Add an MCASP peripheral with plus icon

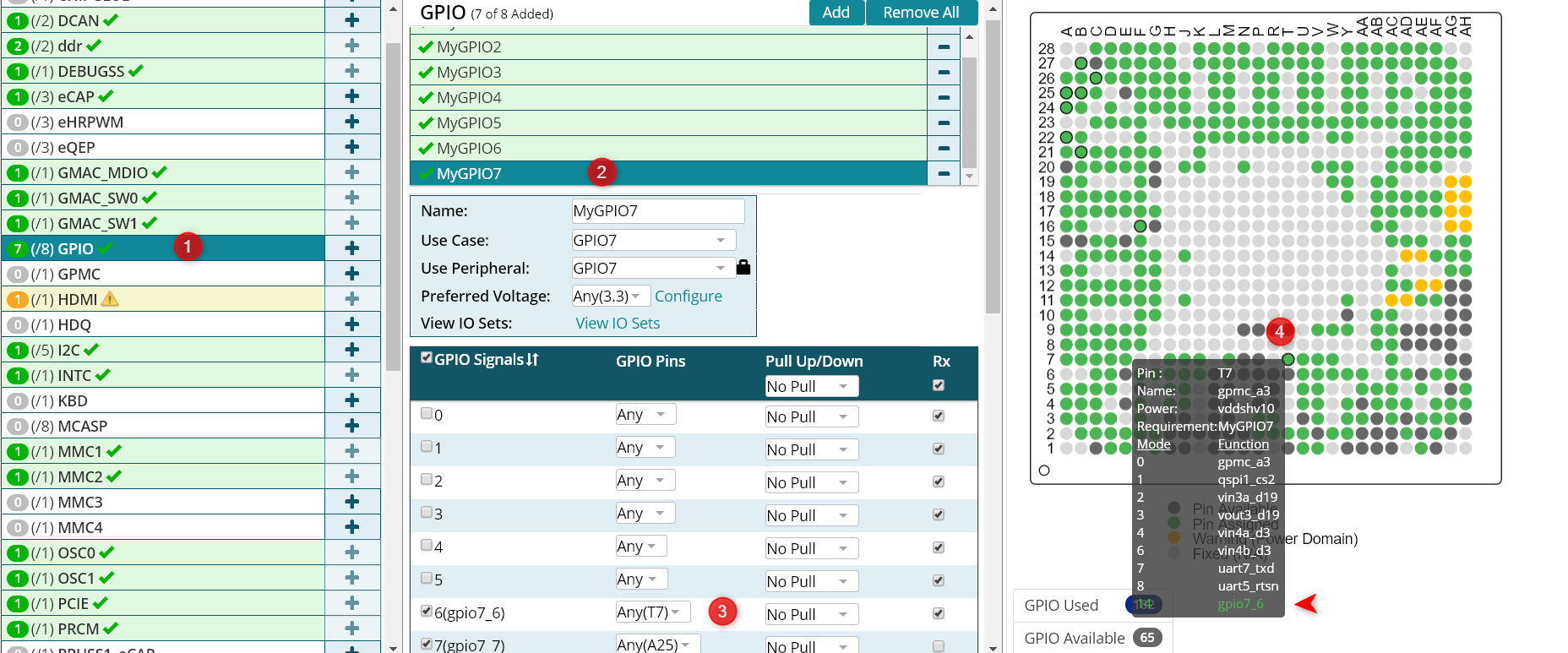point(352,426)
